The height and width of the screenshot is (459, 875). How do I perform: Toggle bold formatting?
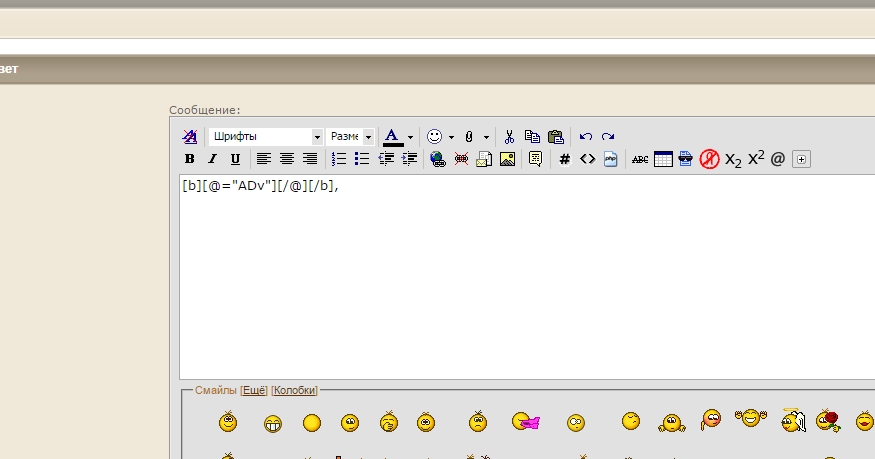pos(190,159)
